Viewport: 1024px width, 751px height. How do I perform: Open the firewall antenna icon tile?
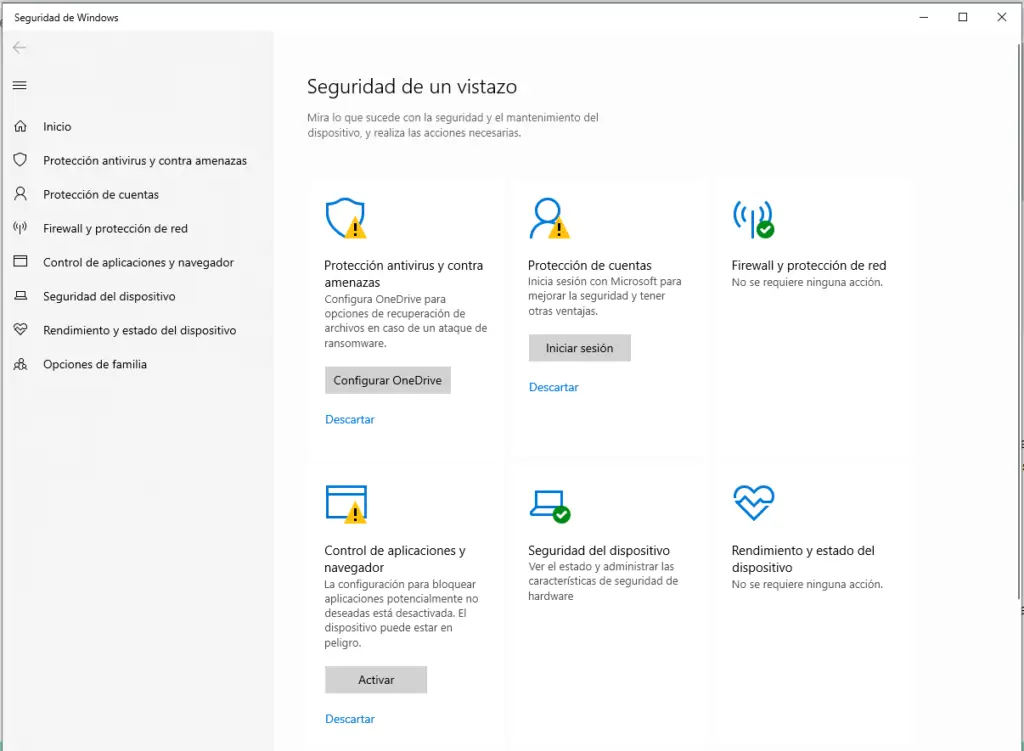pos(753,218)
